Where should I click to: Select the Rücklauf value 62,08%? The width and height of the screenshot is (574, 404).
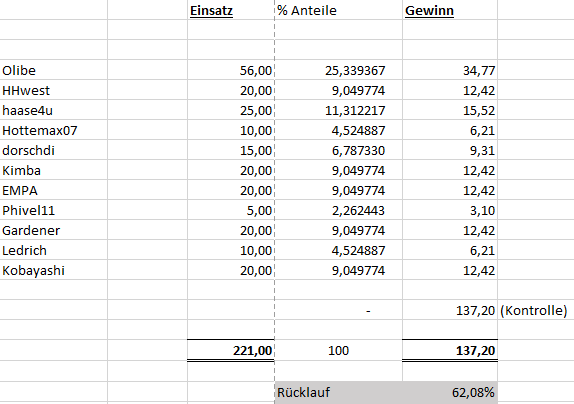pos(450,392)
